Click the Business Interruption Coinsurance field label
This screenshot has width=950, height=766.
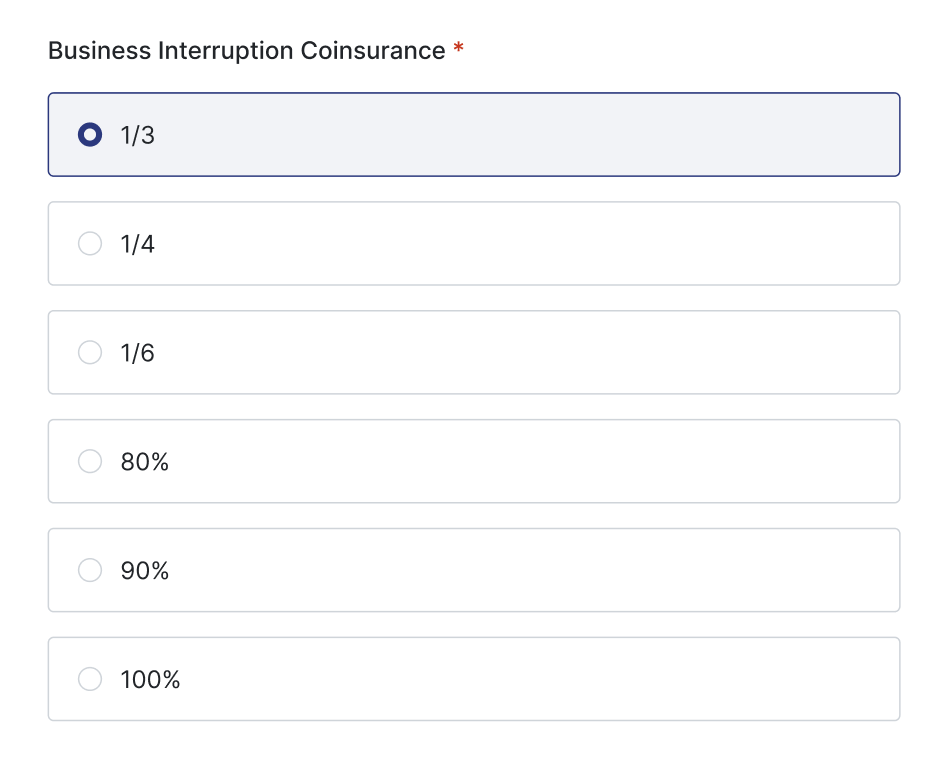pos(246,51)
